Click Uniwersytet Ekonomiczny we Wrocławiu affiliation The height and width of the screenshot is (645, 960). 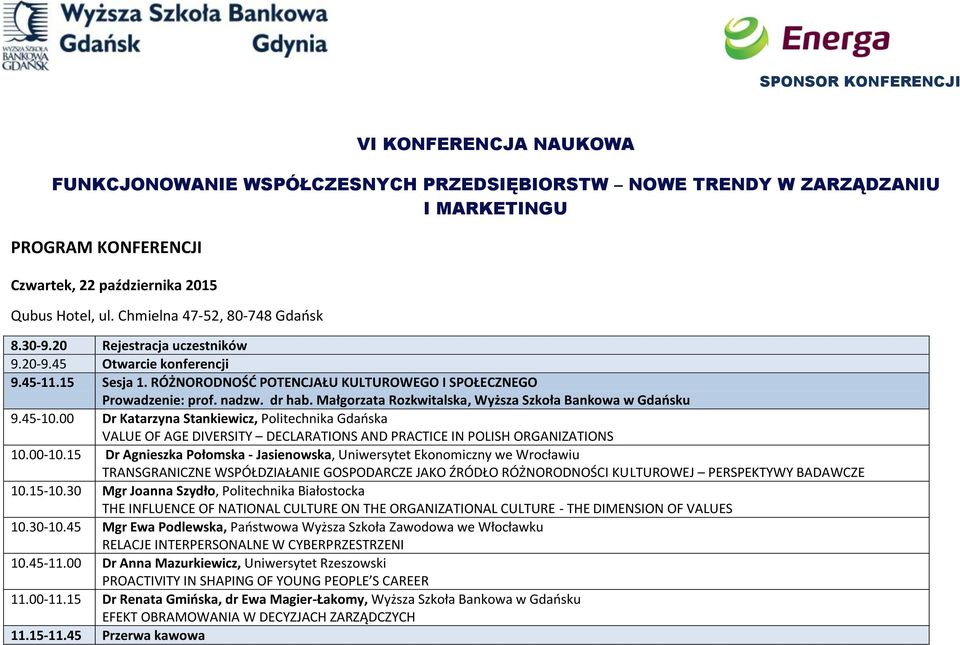point(459,455)
